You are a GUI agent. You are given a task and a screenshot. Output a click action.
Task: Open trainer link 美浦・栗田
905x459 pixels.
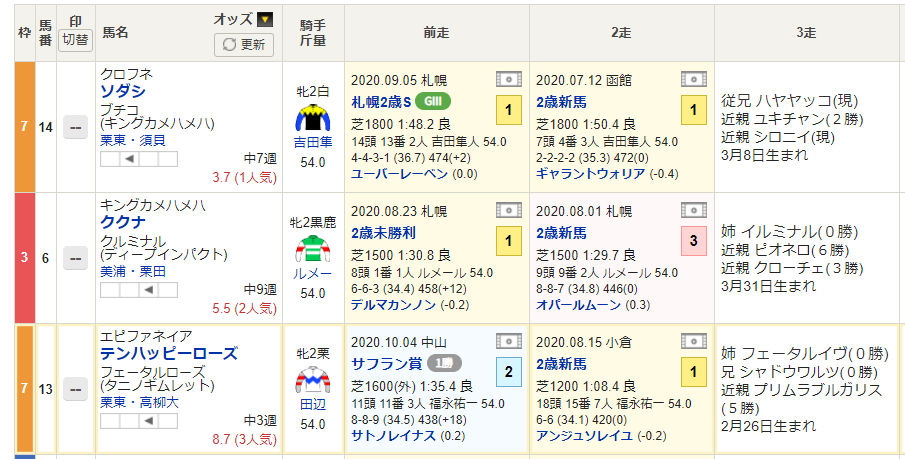pyautogui.click(x=133, y=272)
